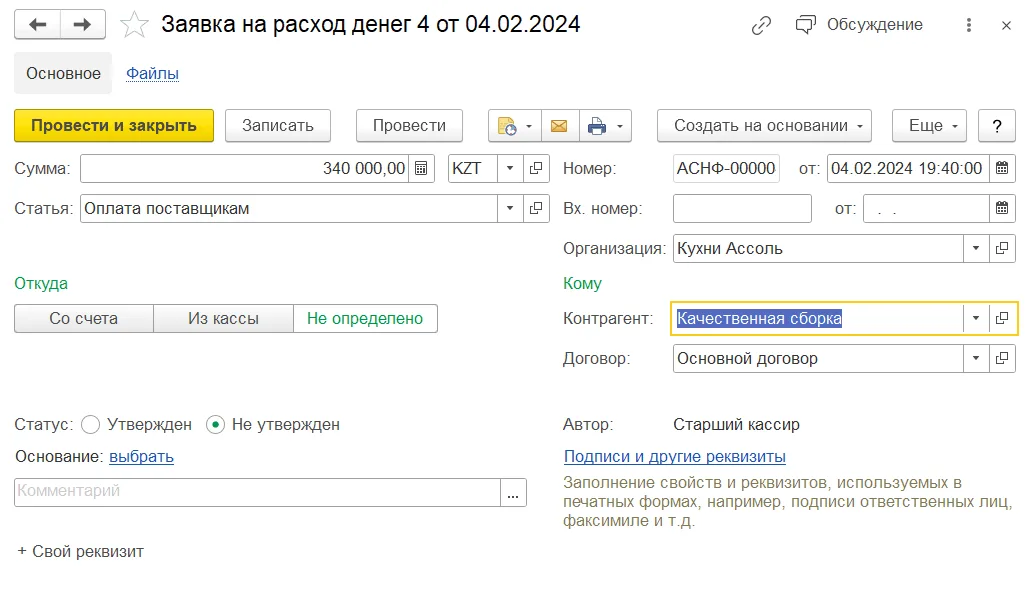Open the Оплата поставщикам item record

(x=536, y=209)
